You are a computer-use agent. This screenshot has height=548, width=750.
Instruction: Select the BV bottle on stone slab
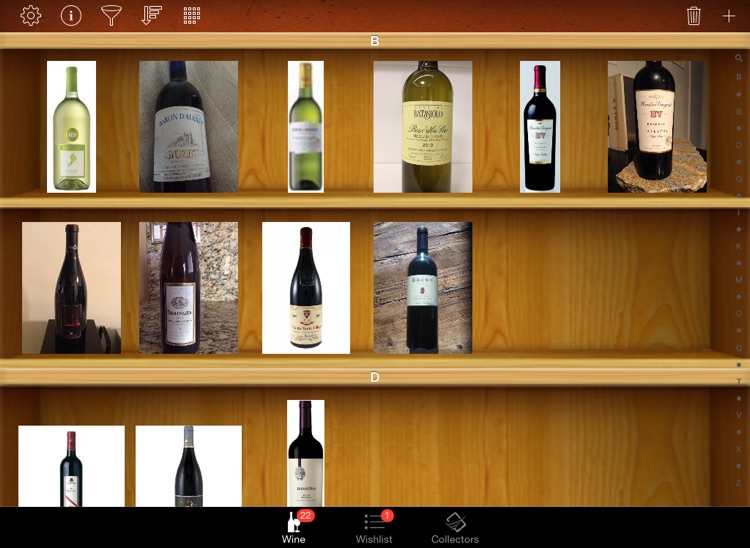click(x=657, y=127)
